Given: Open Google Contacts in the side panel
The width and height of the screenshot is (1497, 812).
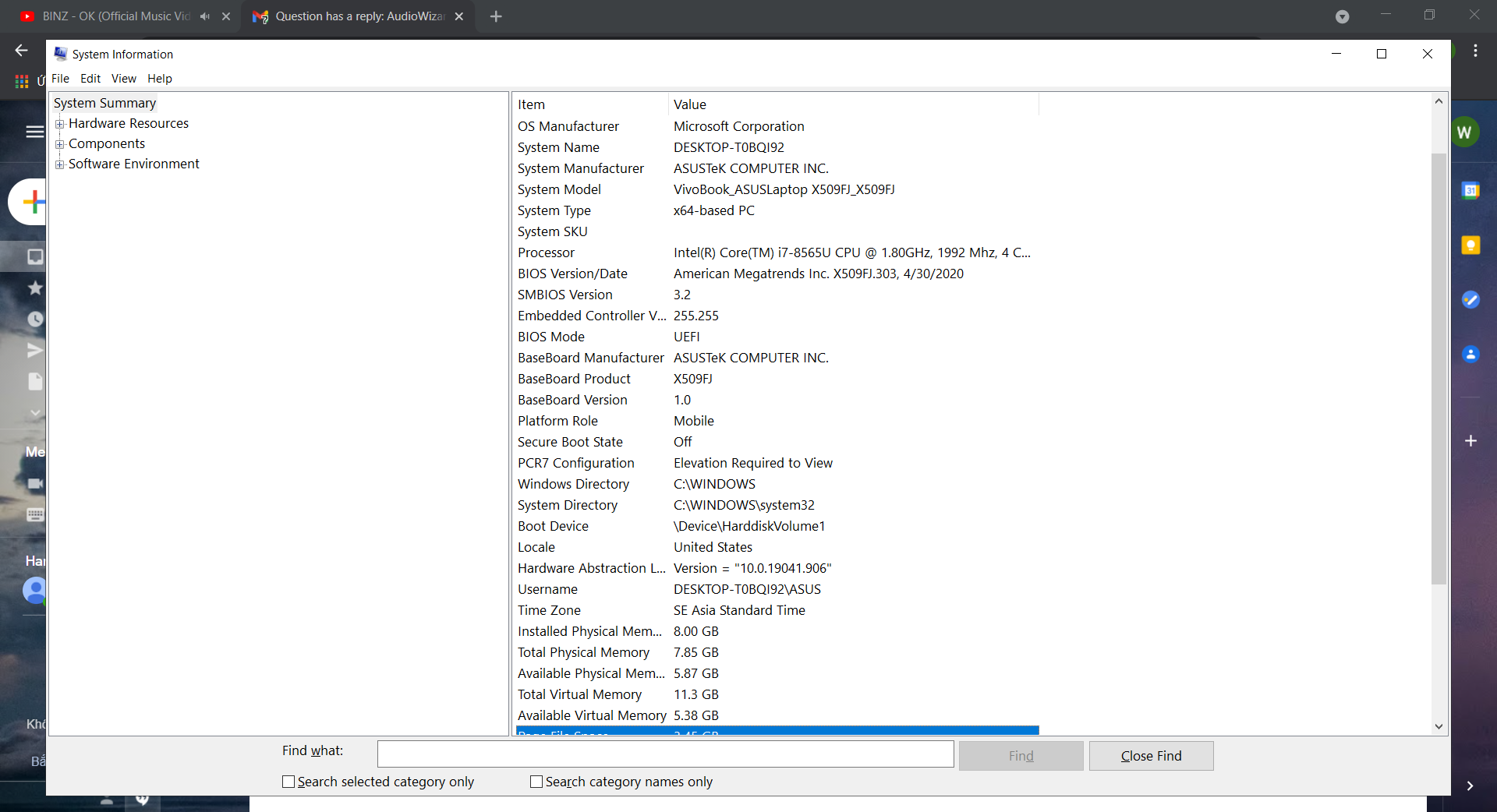Looking at the screenshot, I should (x=1470, y=355).
